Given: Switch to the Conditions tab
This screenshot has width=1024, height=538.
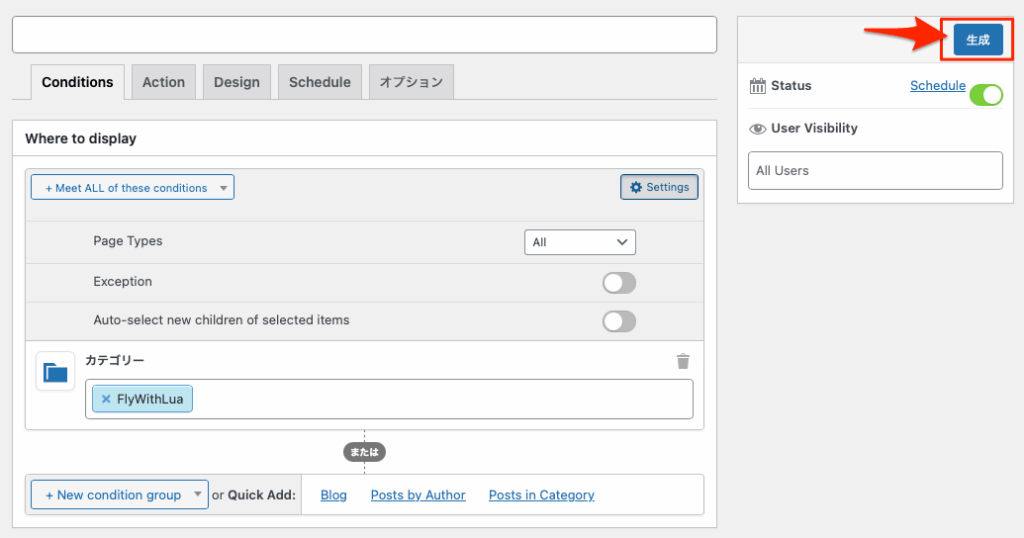Looking at the screenshot, I should pos(77,82).
